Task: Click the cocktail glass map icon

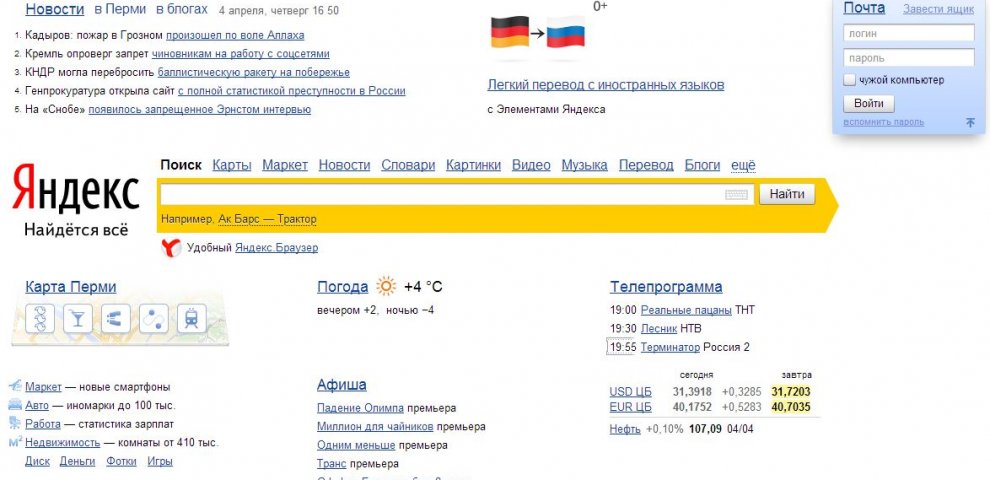Action: coord(78,318)
